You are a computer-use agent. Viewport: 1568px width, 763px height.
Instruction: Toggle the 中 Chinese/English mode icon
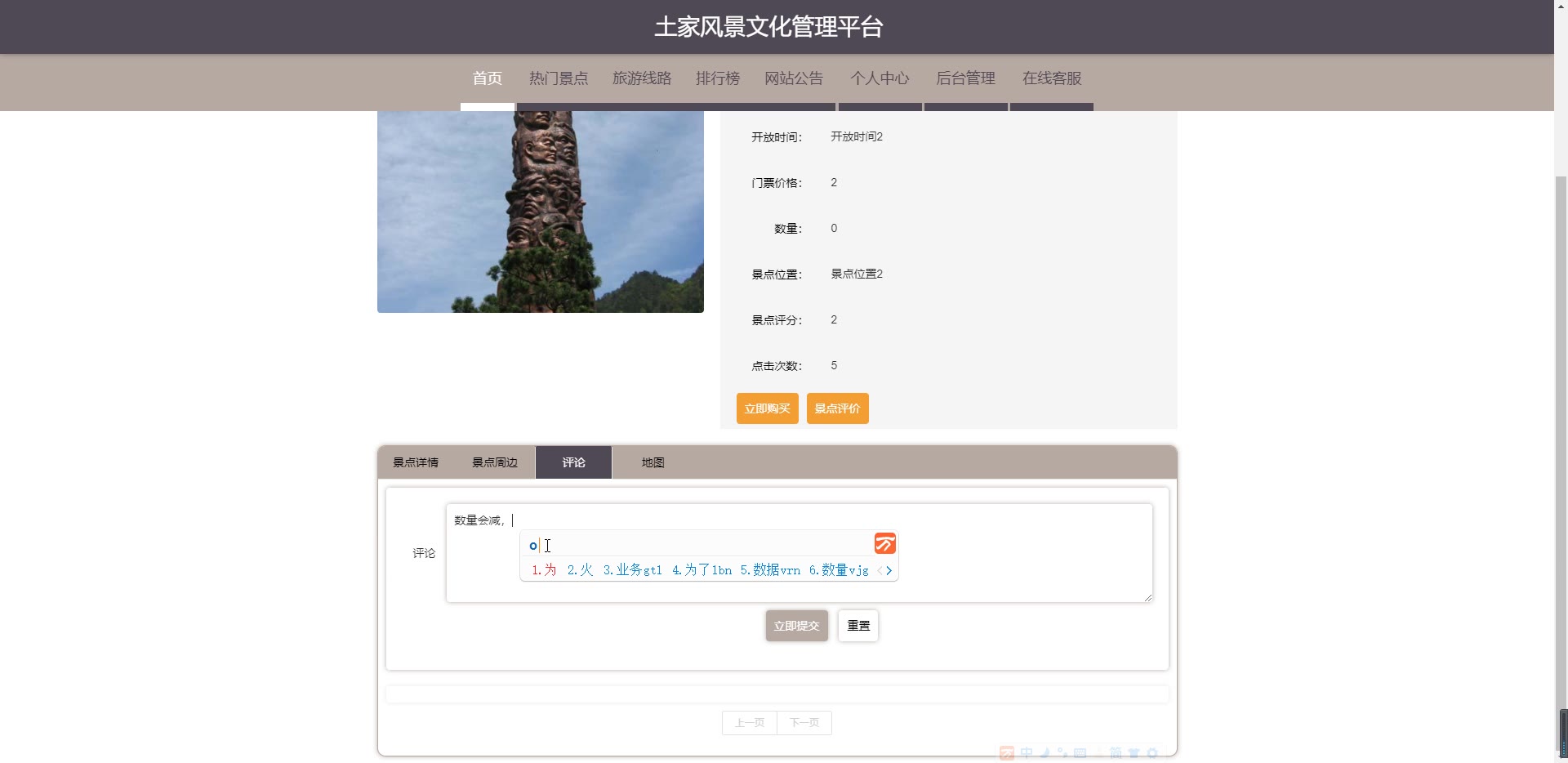[x=1027, y=753]
